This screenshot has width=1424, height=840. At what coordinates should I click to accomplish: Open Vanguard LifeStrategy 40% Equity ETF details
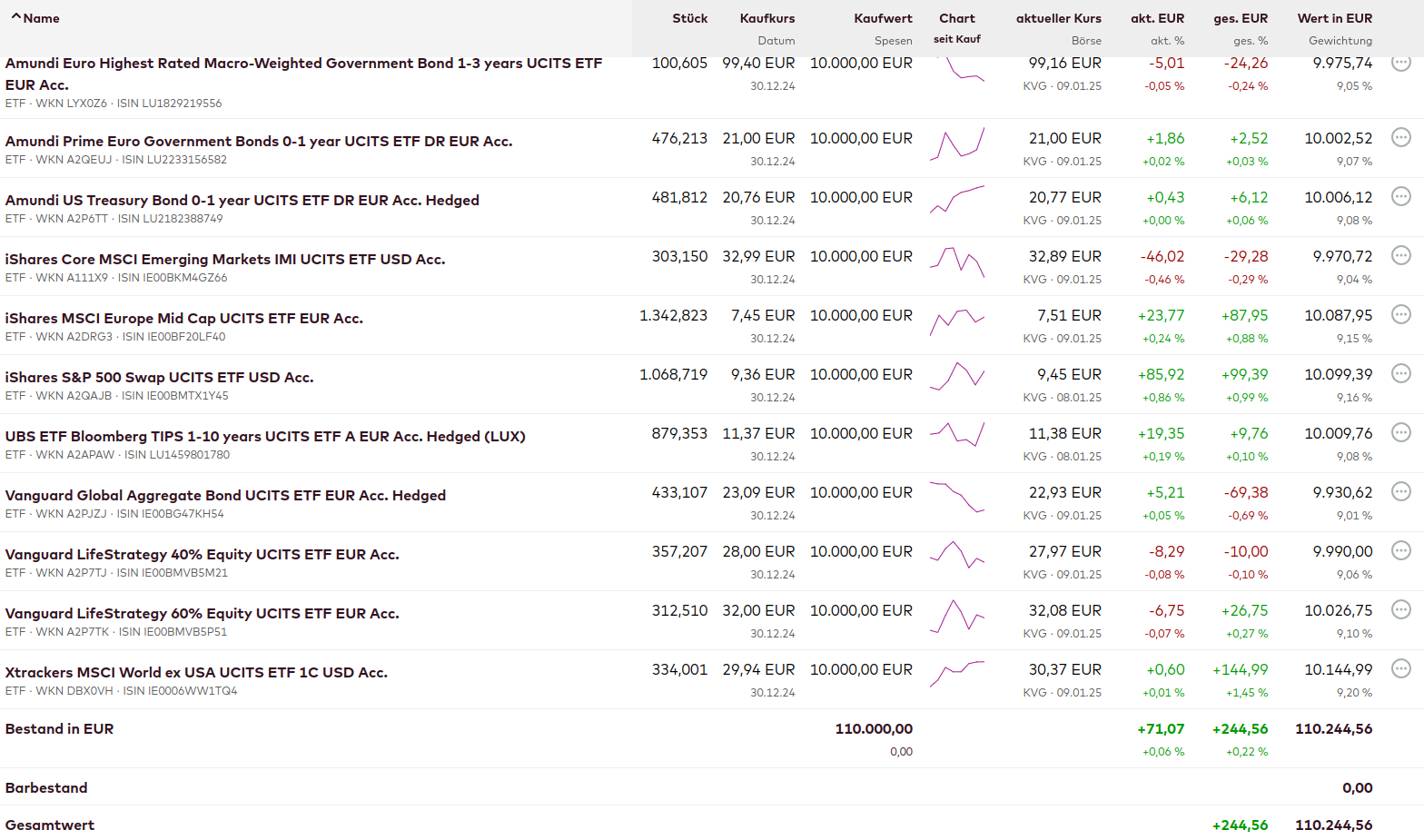coord(202,554)
